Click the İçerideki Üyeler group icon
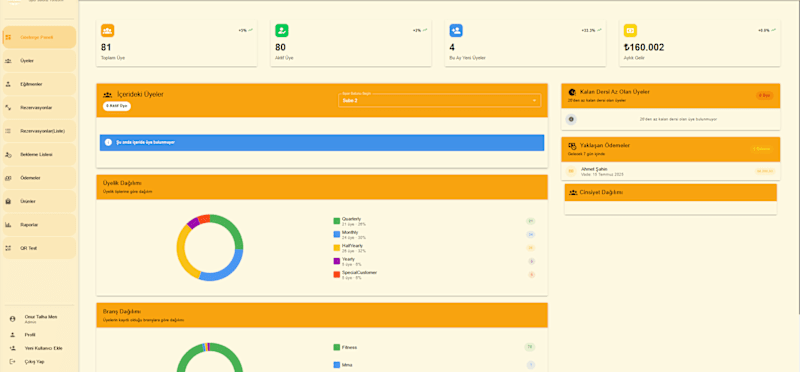The height and width of the screenshot is (372, 800). tap(108, 95)
